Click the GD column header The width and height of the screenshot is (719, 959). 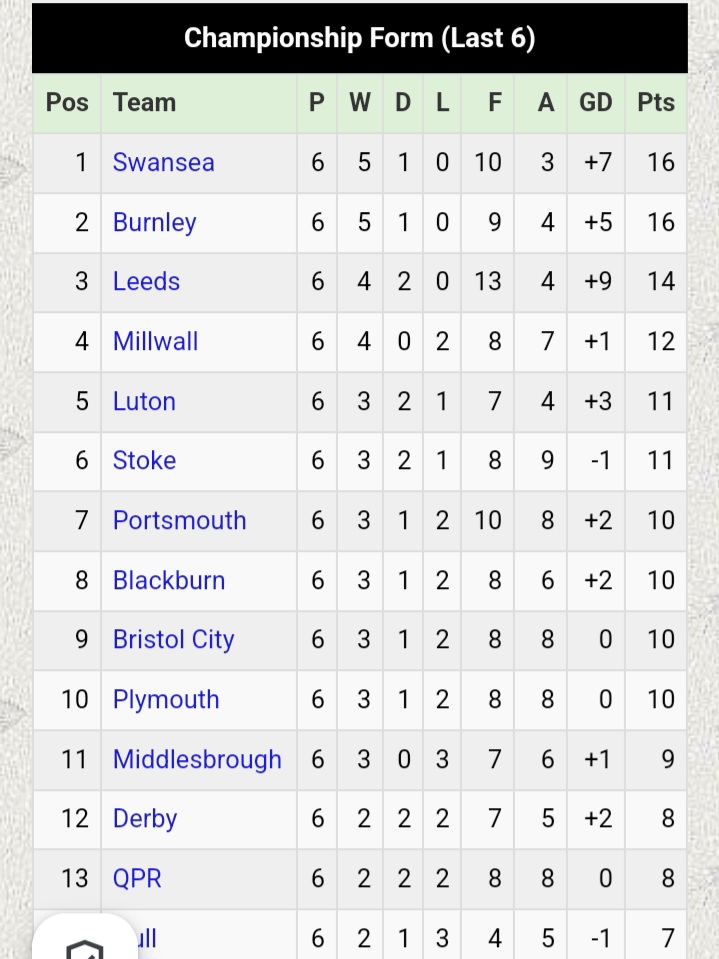[x=596, y=102]
